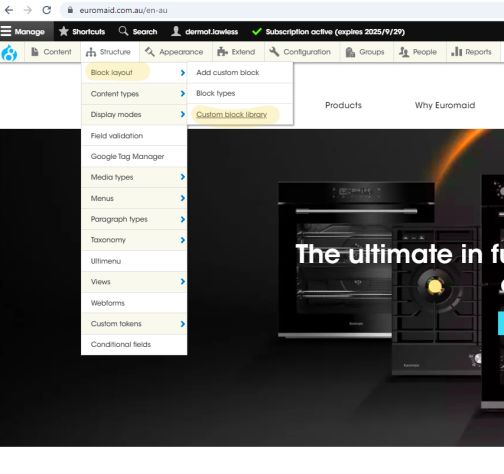Click the Products site navigation link
The image size is (504, 474).
[x=343, y=105]
